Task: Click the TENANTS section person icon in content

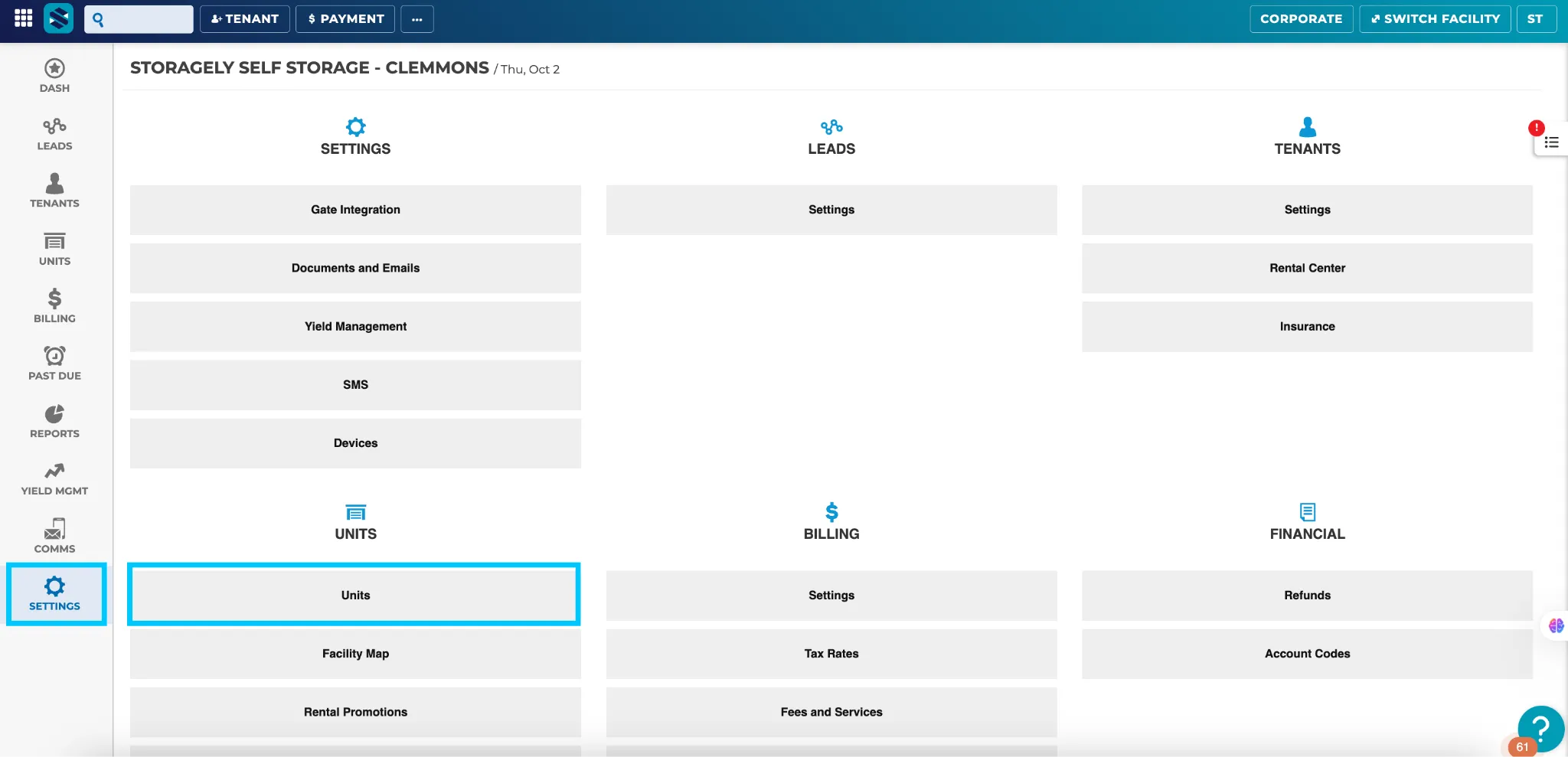Action: pos(1308,126)
